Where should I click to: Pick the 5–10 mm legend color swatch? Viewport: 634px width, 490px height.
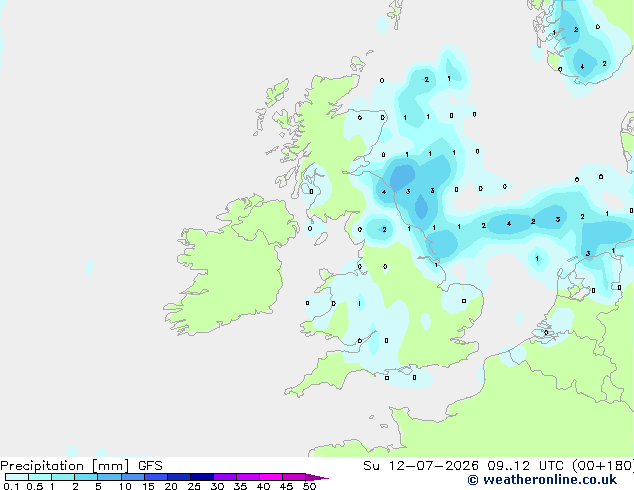coord(109,477)
